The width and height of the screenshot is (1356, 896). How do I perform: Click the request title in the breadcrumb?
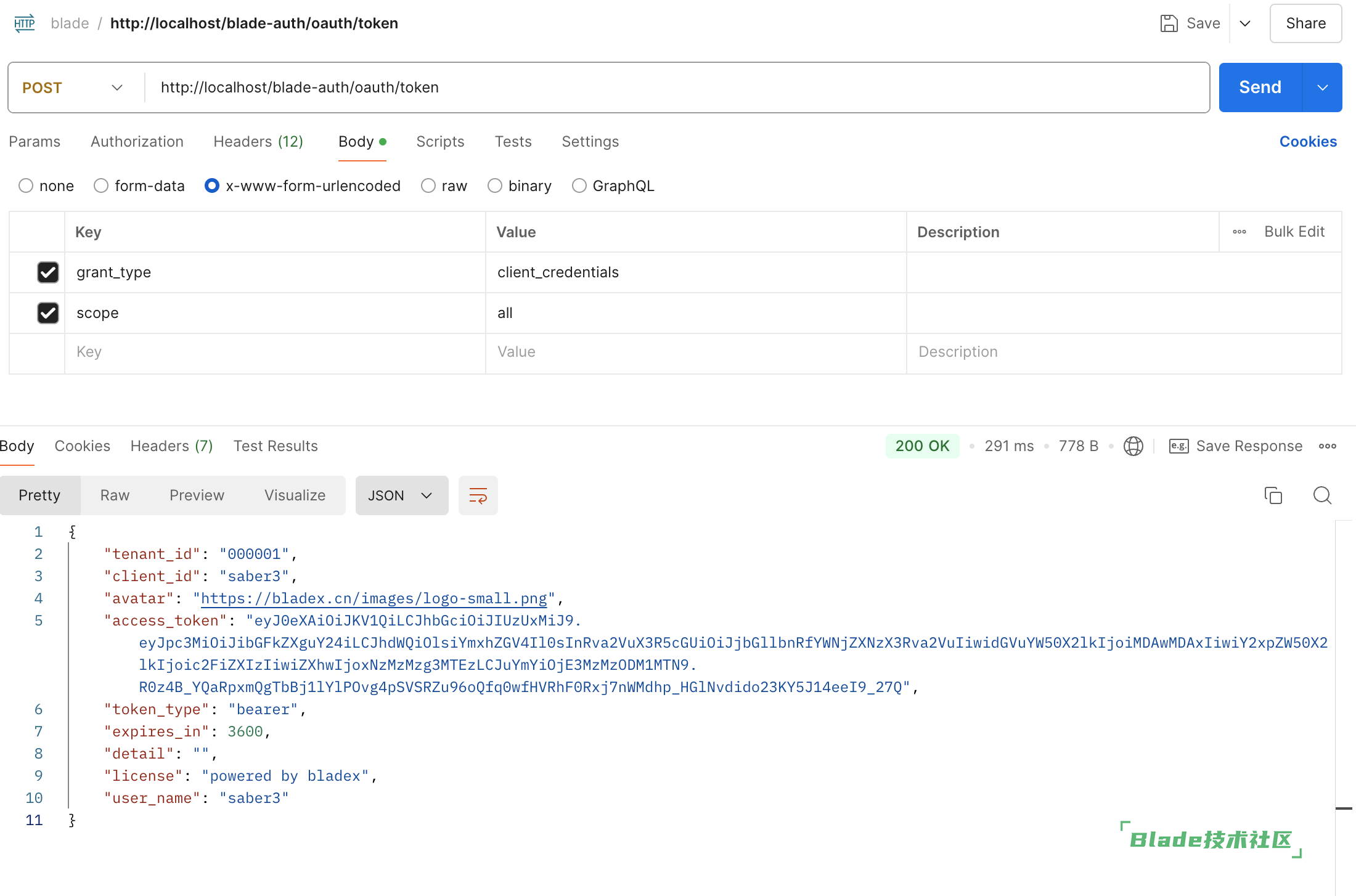pos(254,23)
